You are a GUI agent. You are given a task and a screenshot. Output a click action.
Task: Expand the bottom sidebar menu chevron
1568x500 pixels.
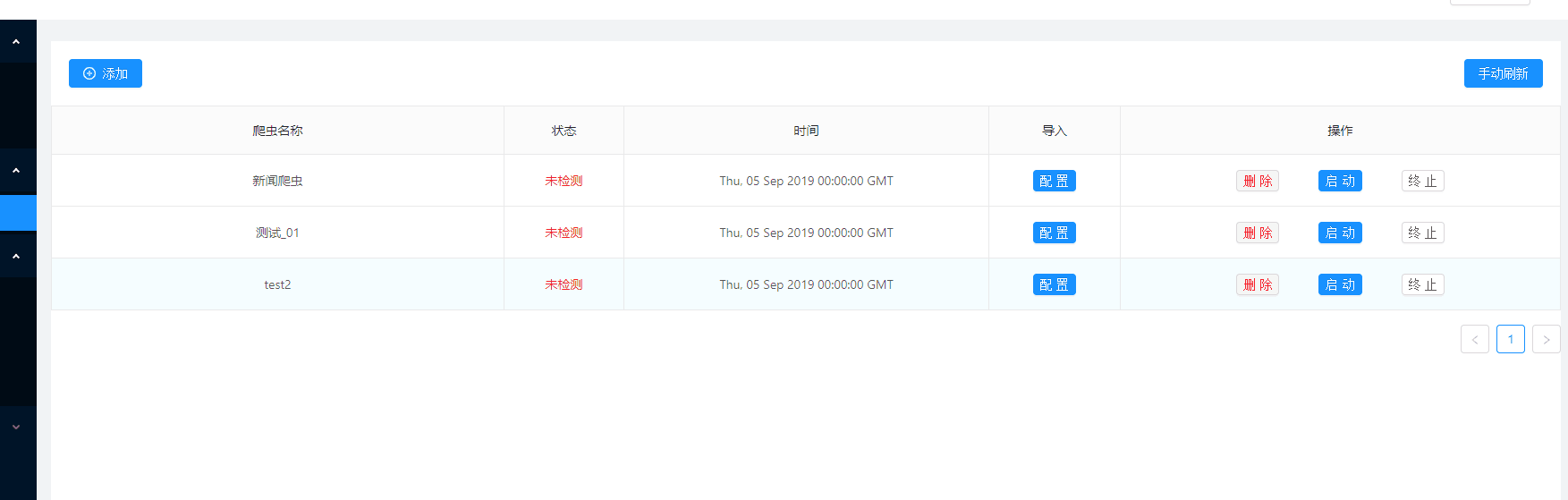click(16, 428)
